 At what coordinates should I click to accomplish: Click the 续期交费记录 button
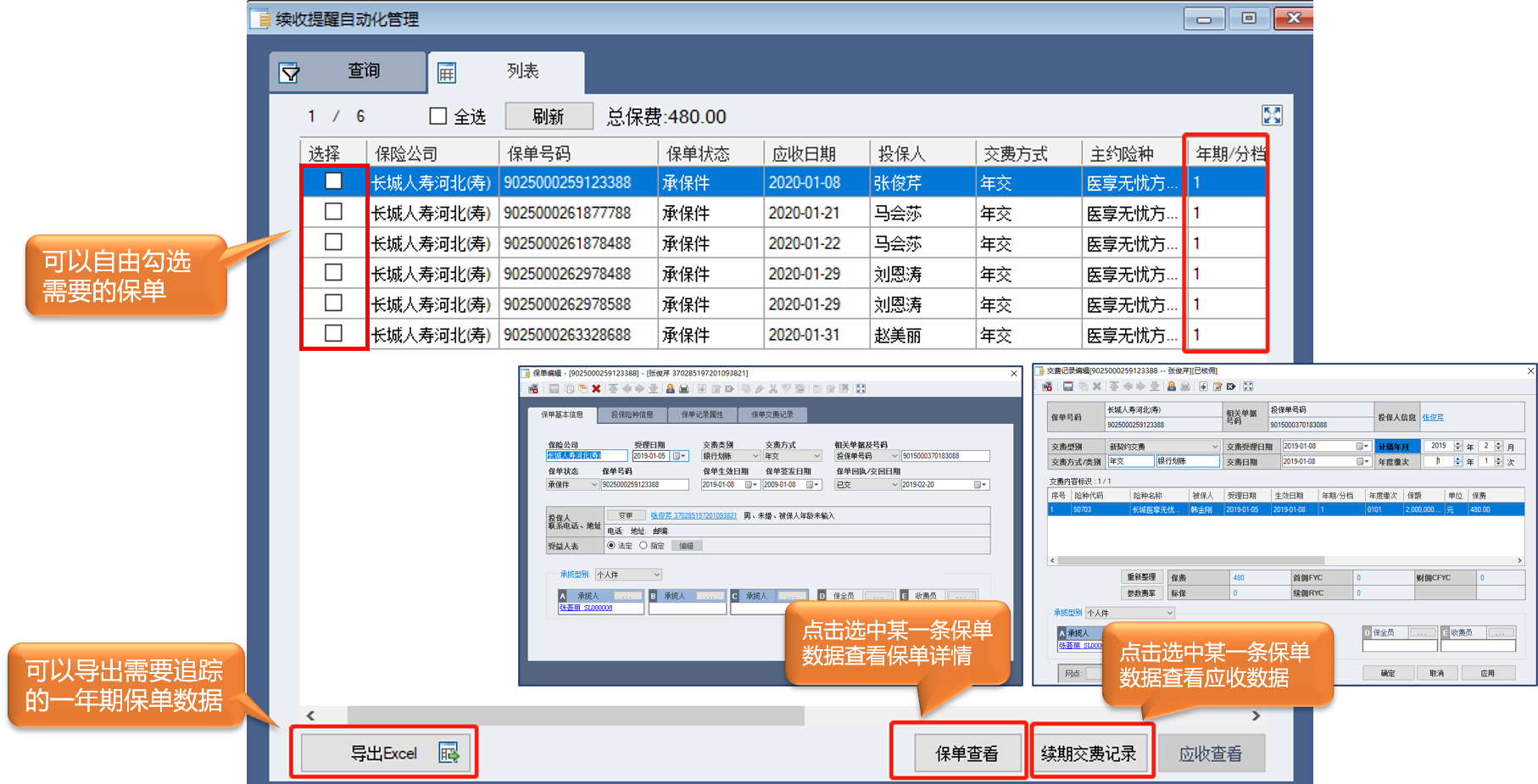(x=1089, y=753)
